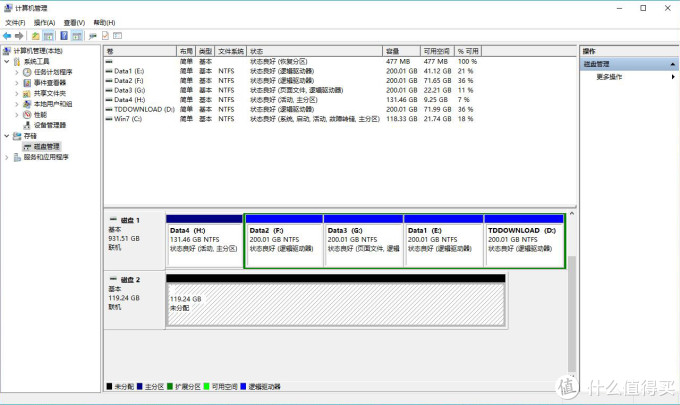The image size is (680, 405).
Task: Sort by the 容量 column header
Action: click(401, 51)
